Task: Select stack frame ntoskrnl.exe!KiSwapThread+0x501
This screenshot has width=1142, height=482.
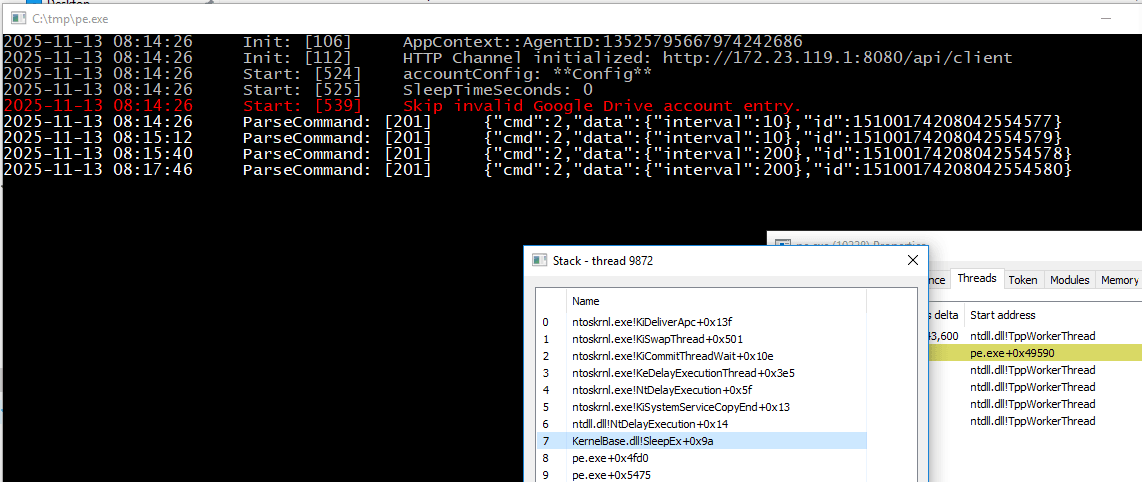Action: 656,339
